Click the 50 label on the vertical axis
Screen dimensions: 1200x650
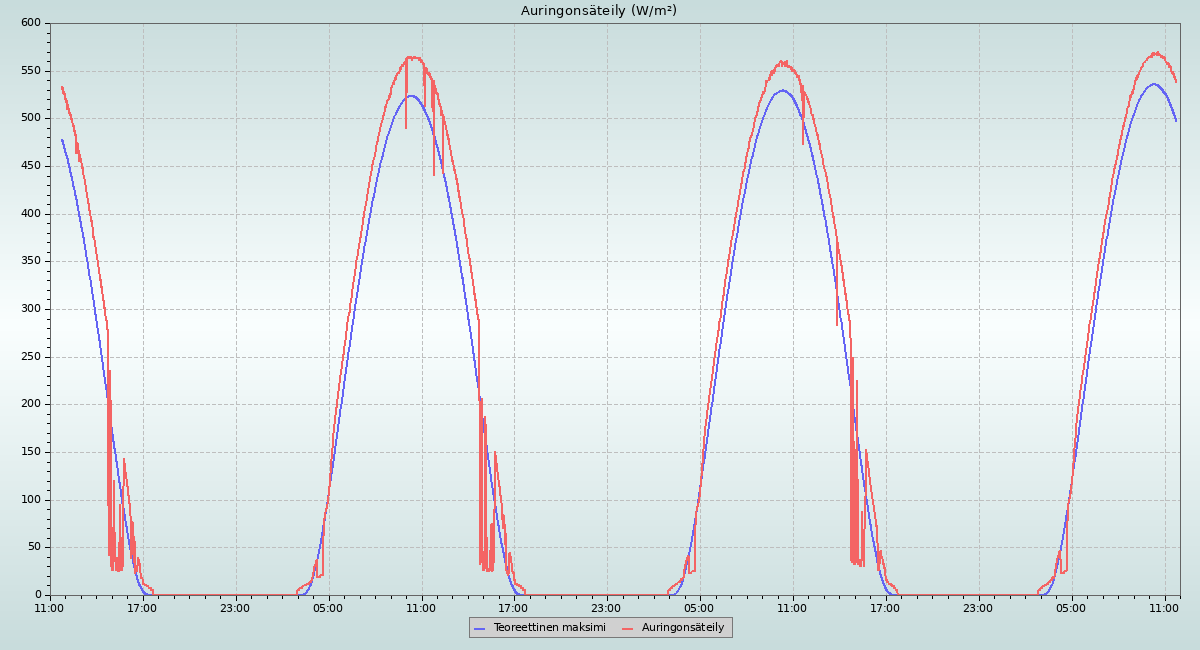tap(34, 547)
